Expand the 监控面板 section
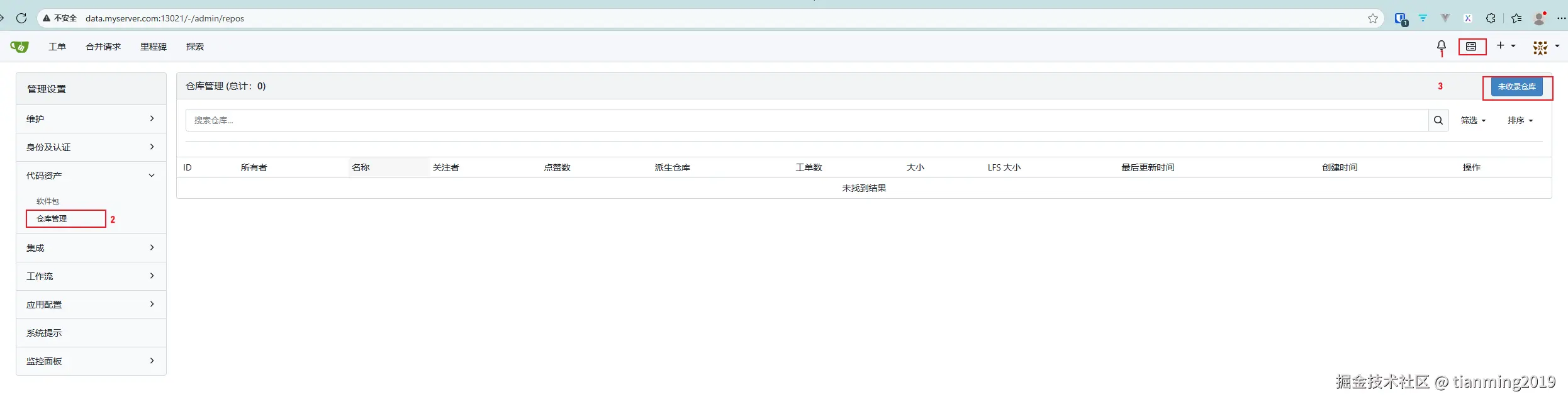 coord(91,361)
